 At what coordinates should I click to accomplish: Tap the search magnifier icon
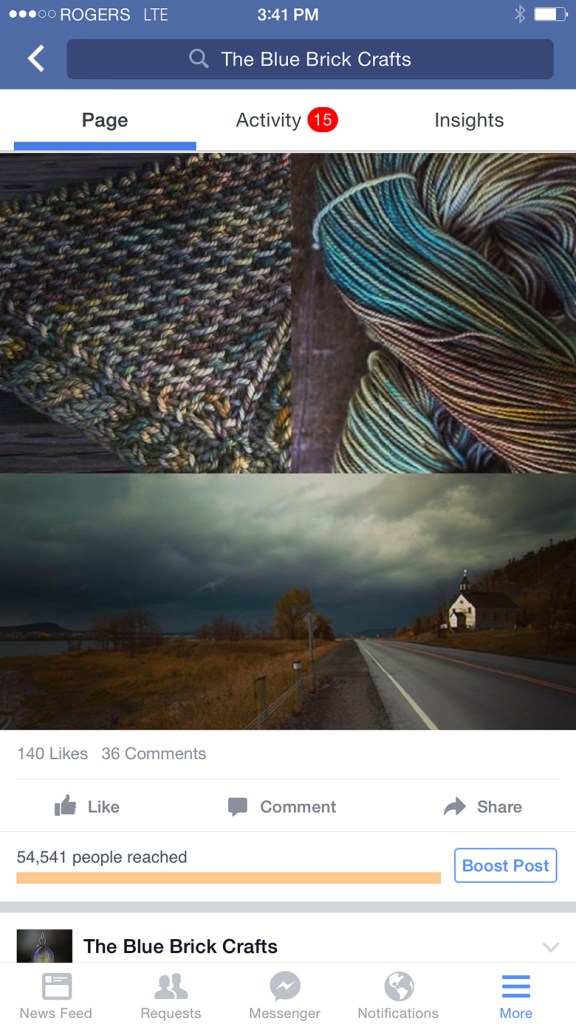(x=199, y=59)
